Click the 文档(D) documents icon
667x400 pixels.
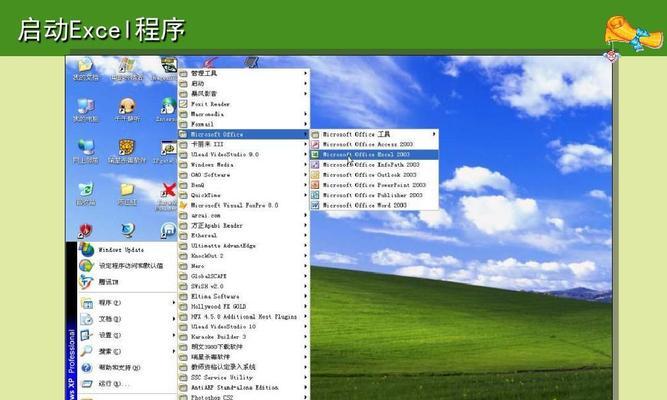click(87, 319)
